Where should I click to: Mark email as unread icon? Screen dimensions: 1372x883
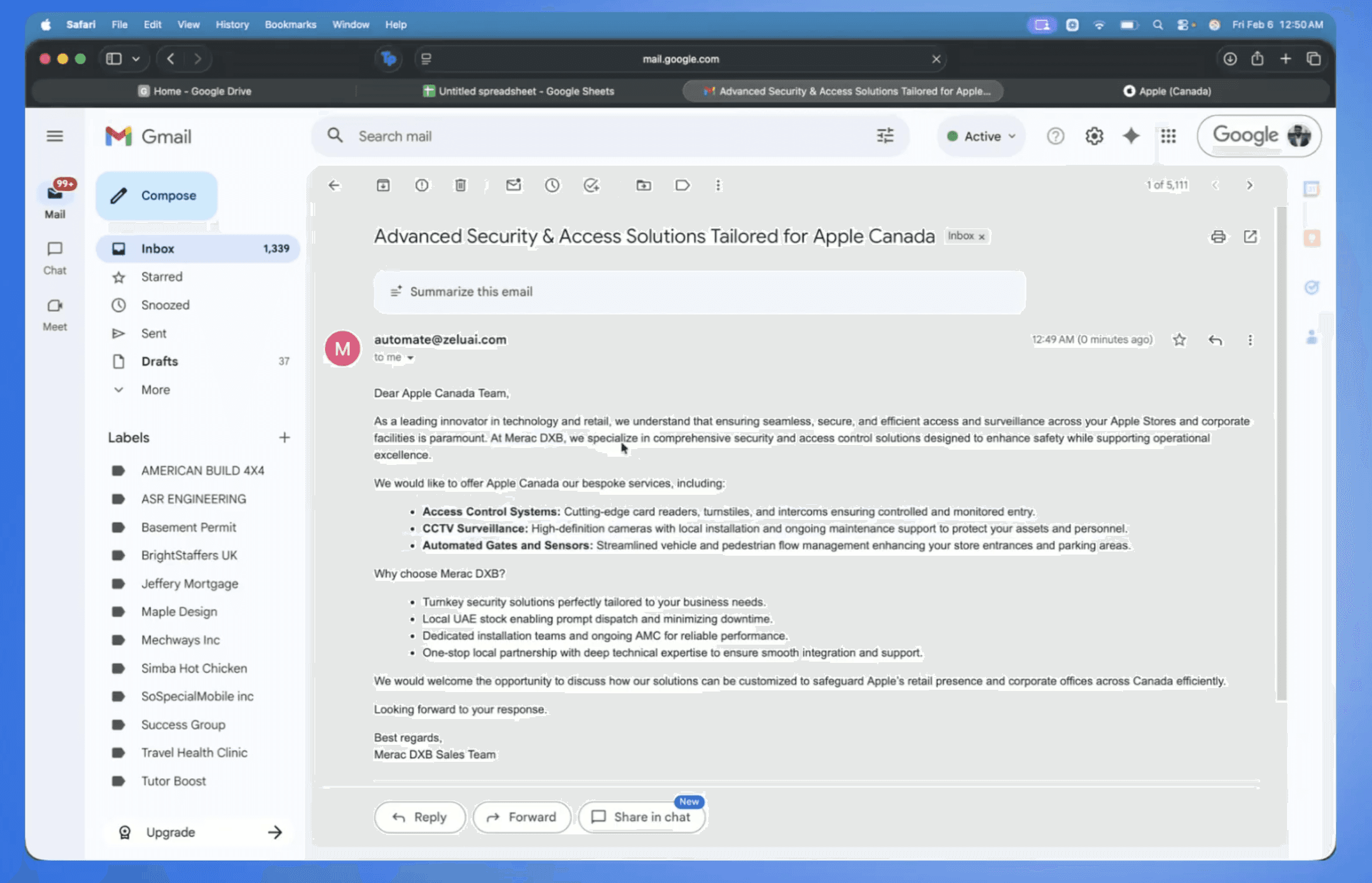(x=513, y=186)
